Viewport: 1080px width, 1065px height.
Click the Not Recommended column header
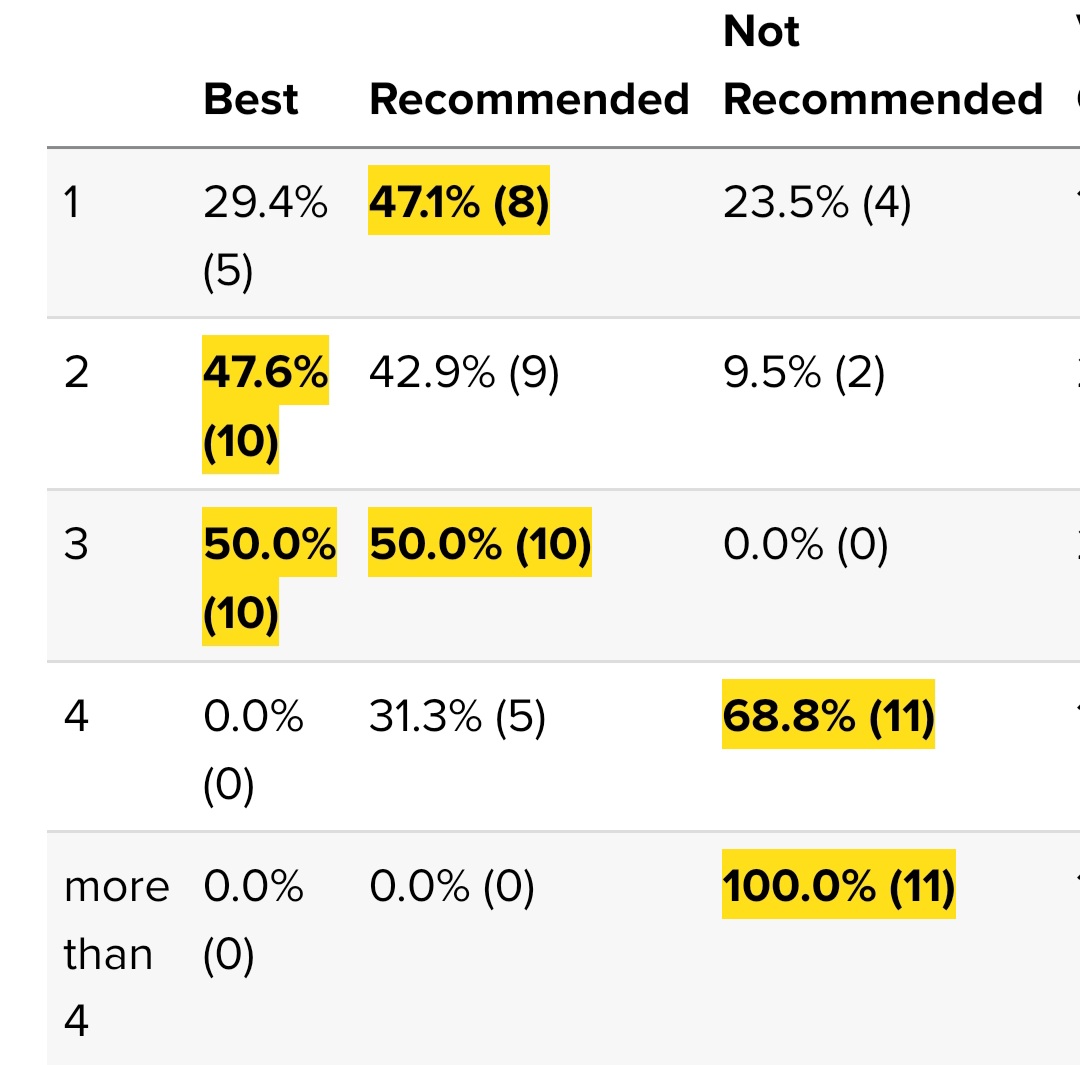click(882, 65)
